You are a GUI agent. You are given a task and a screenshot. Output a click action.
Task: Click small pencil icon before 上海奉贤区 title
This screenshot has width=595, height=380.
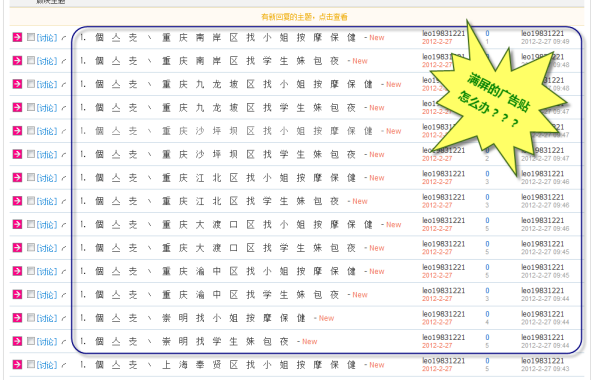63,365
